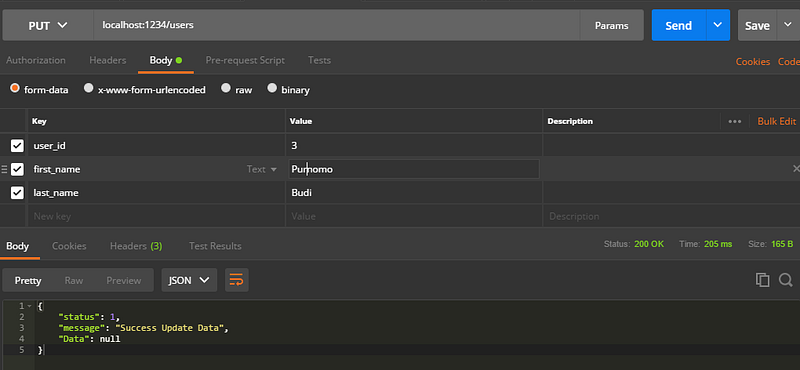This screenshot has width=800, height=370.
Task: Remove the first_name row with the X
Action: pos(795,169)
